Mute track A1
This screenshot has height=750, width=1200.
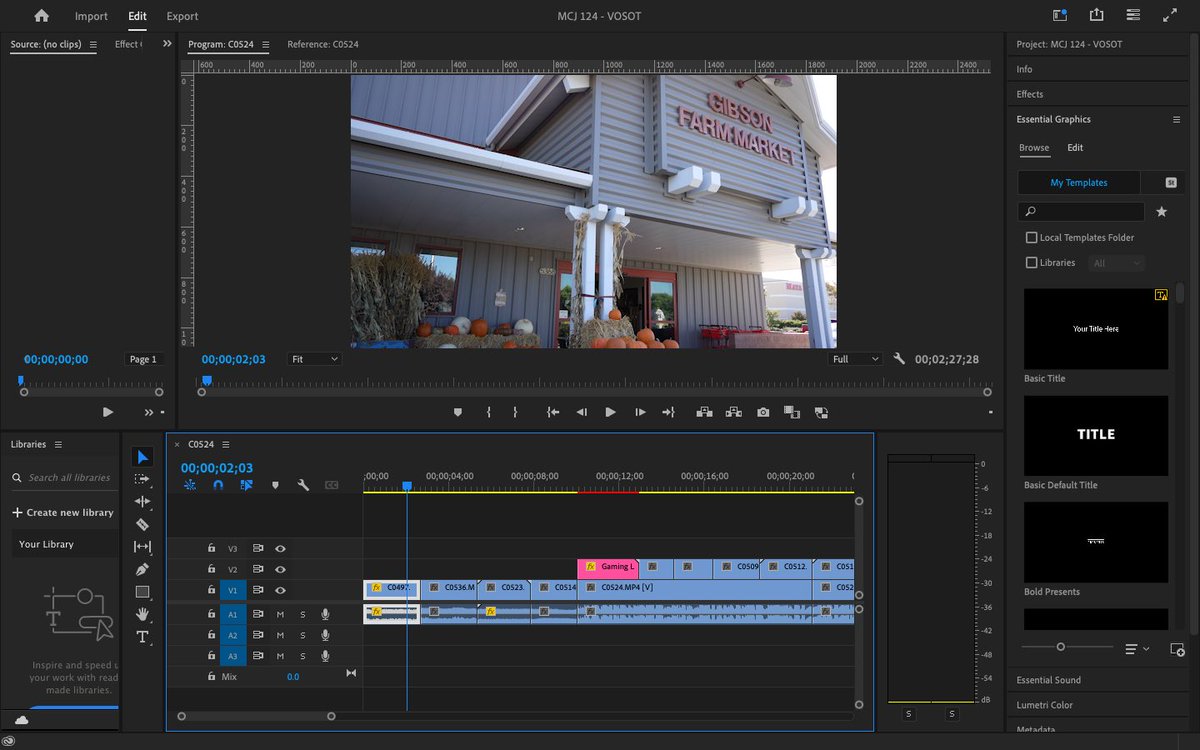point(280,614)
